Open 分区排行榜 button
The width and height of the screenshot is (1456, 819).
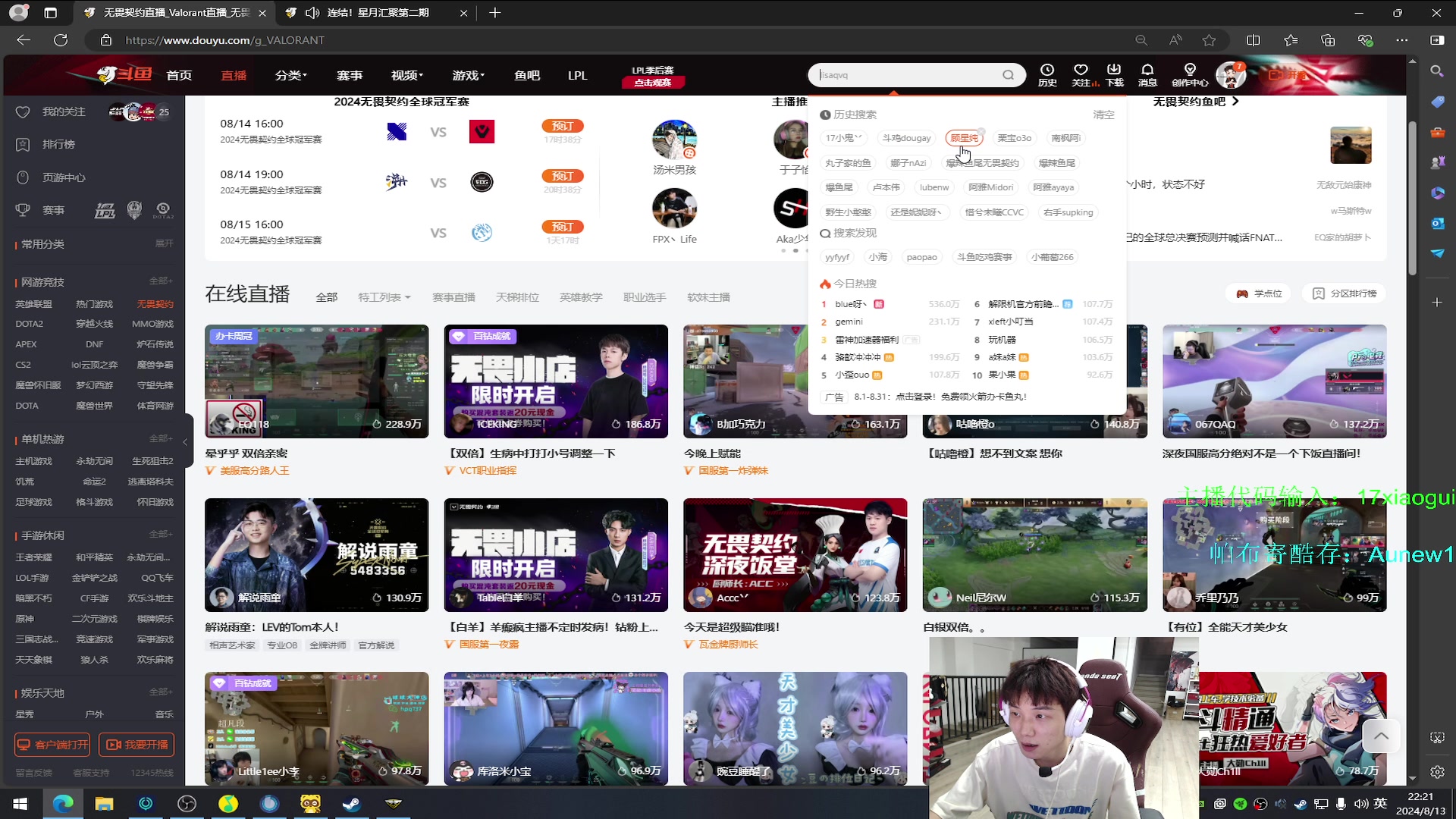[x=1345, y=293]
